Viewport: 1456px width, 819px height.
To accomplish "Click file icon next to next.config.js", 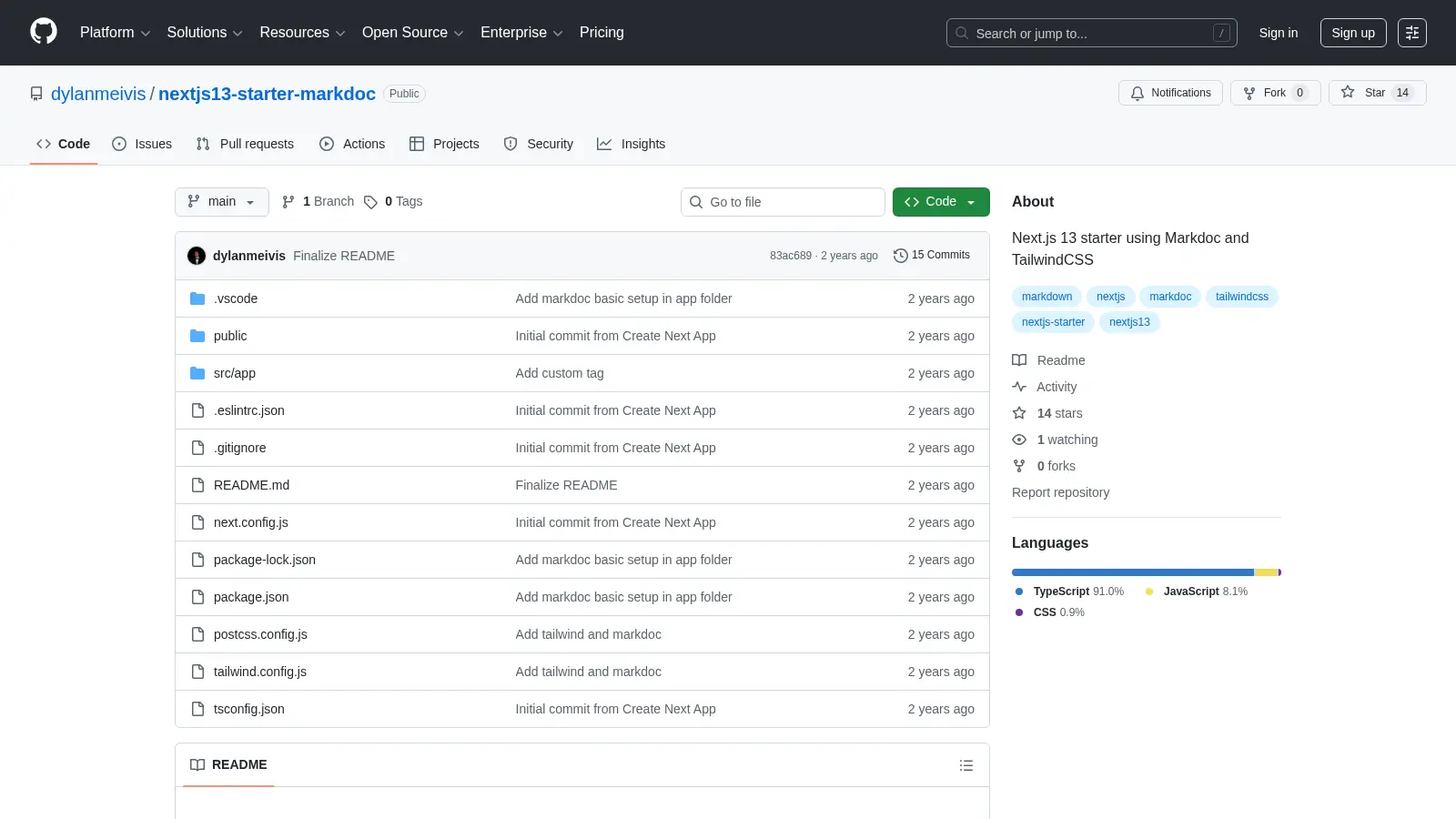I will point(197,522).
